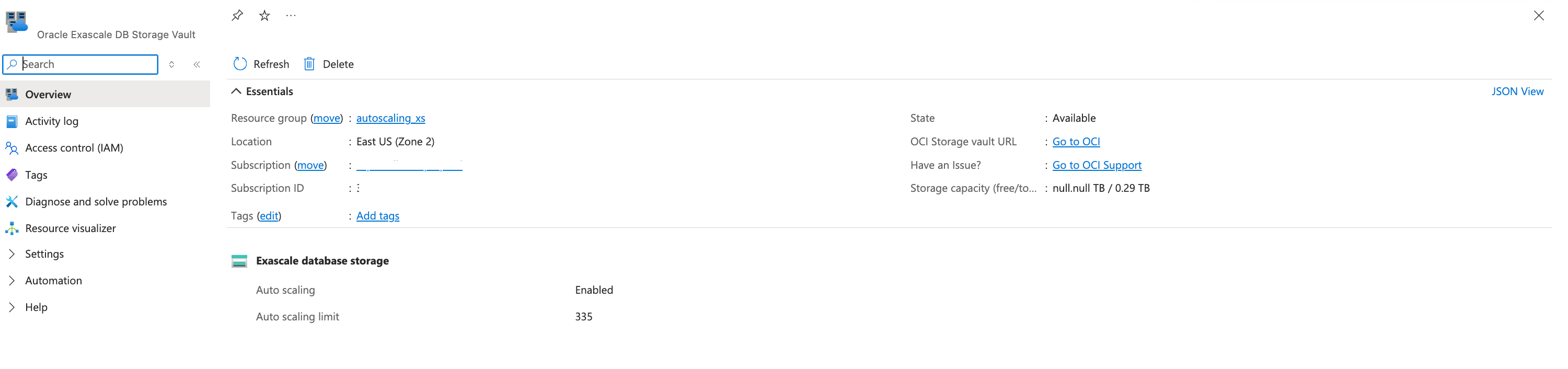Collapse the Essentials section
Screen dimensions: 1568x369
click(236, 91)
